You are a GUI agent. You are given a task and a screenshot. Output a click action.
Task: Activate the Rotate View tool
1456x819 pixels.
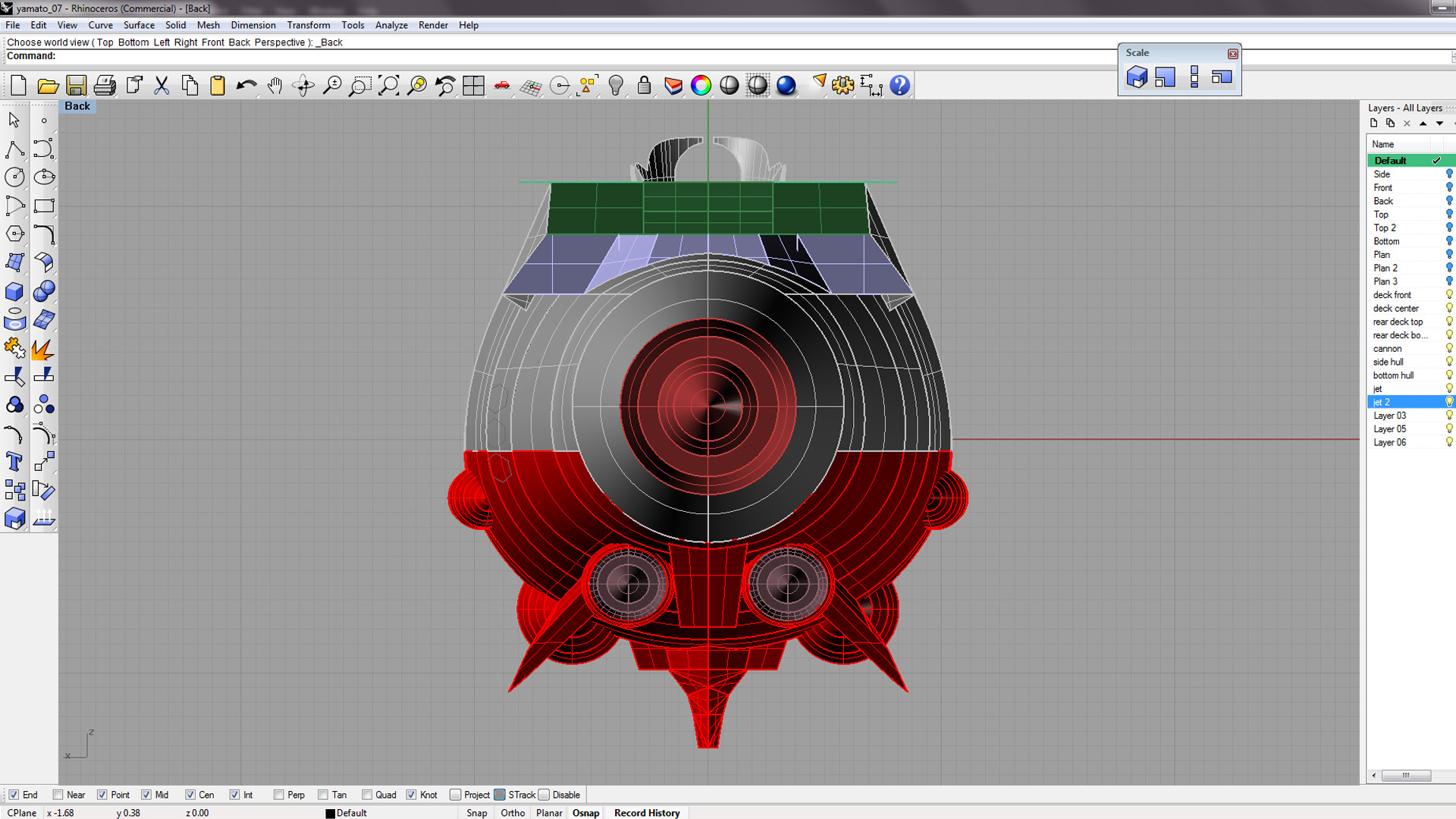[303, 86]
